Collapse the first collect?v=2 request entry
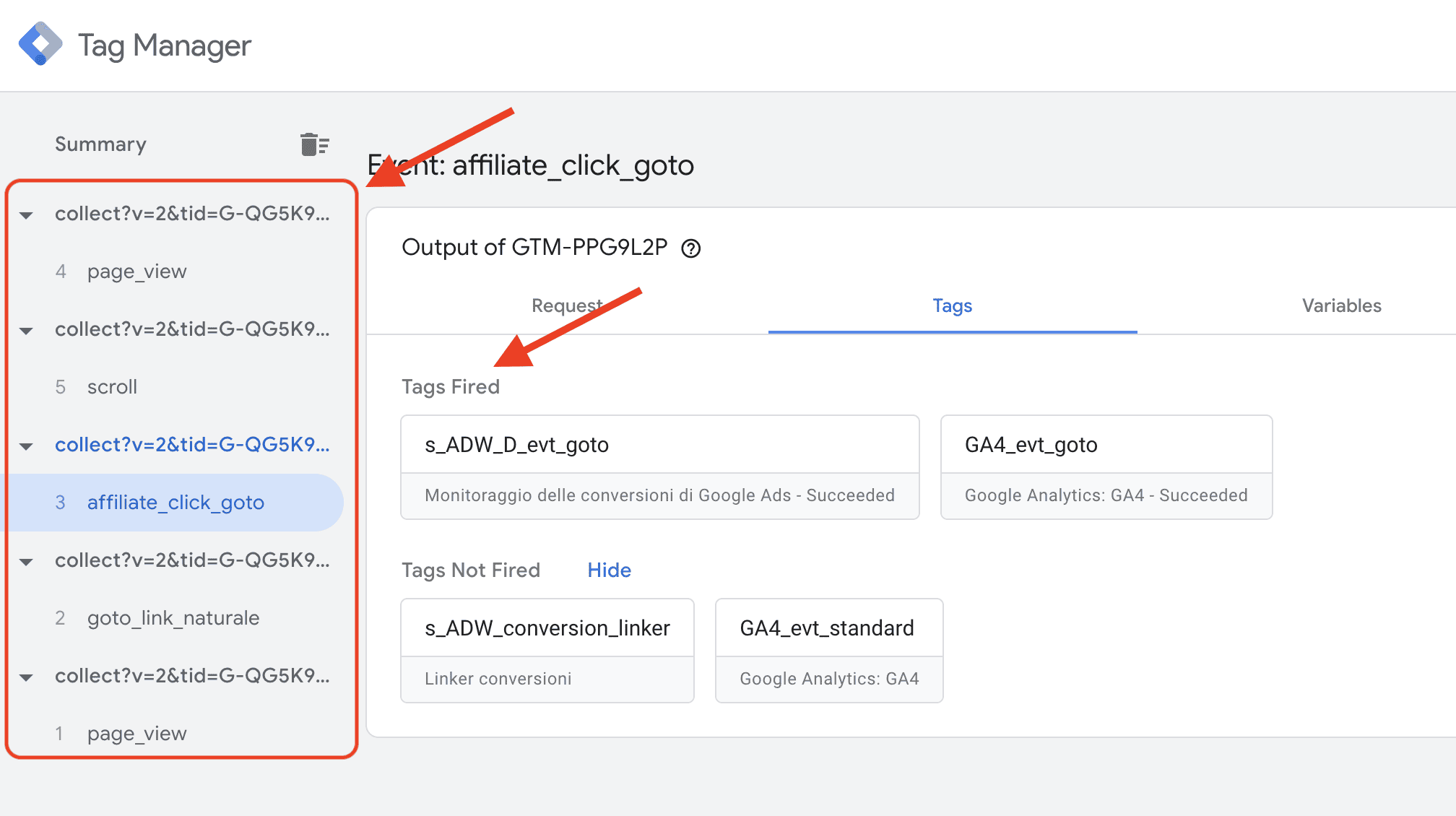Image resolution: width=1456 pixels, height=816 pixels. click(26, 214)
